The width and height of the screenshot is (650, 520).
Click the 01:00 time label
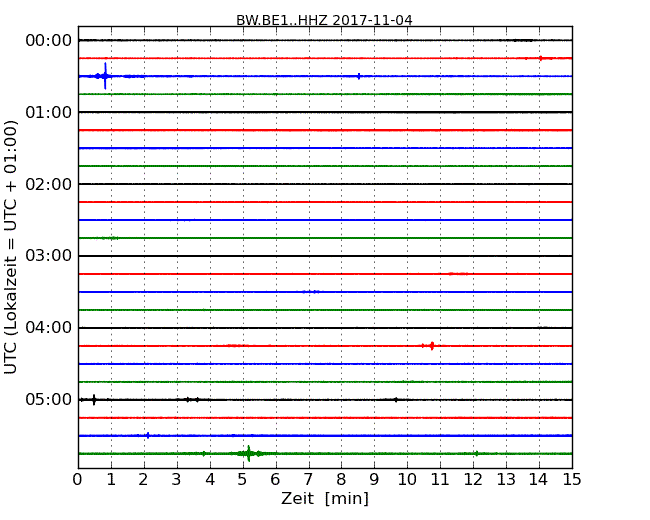49,112
